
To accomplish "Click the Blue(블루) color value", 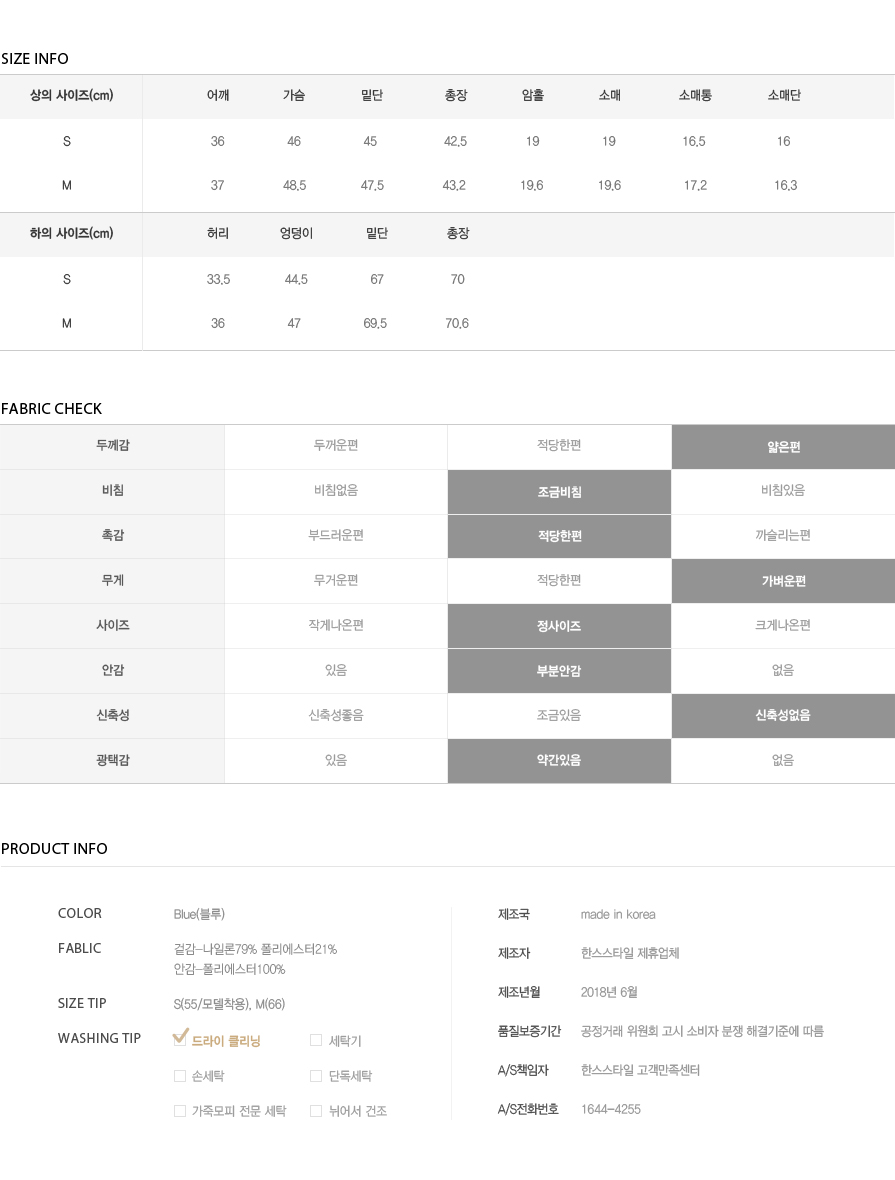I will (199, 914).
